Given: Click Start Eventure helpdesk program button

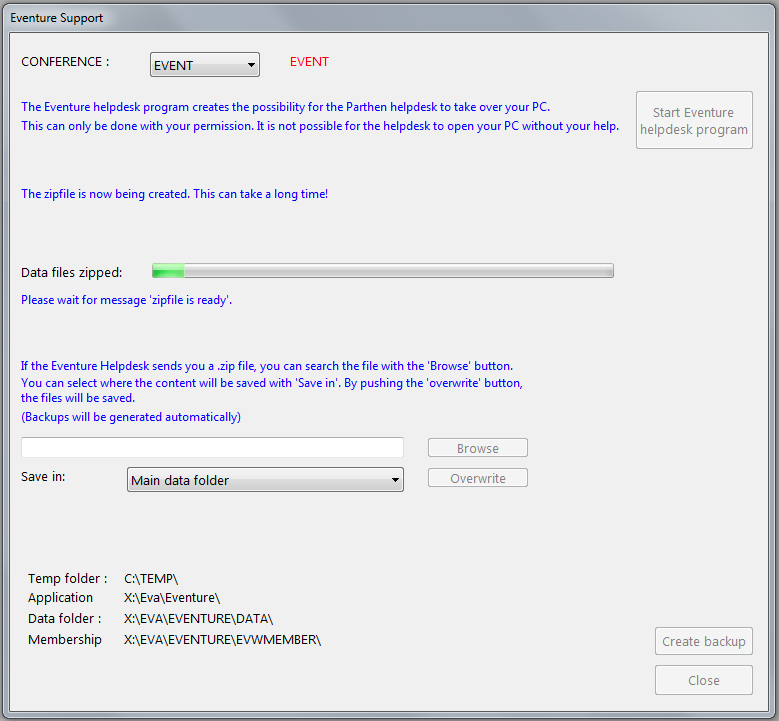Looking at the screenshot, I should [x=693, y=121].
